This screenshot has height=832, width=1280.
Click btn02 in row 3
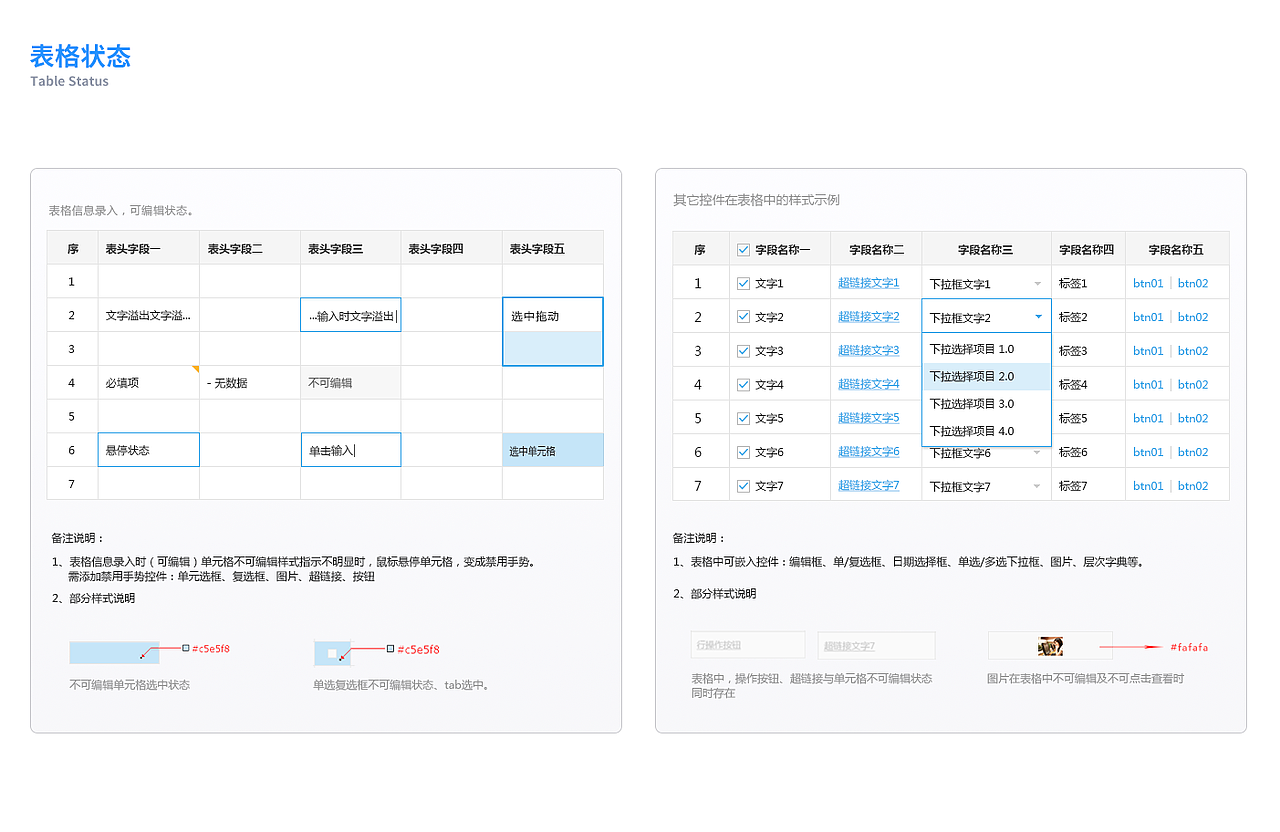click(x=1193, y=351)
